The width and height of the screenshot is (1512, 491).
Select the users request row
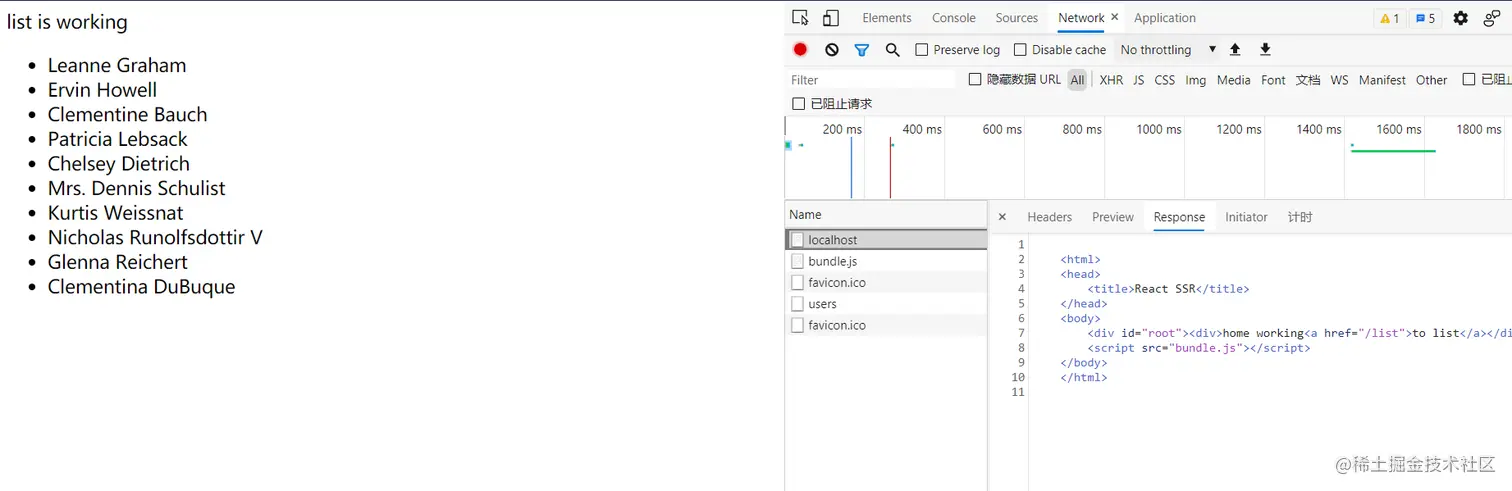886,304
